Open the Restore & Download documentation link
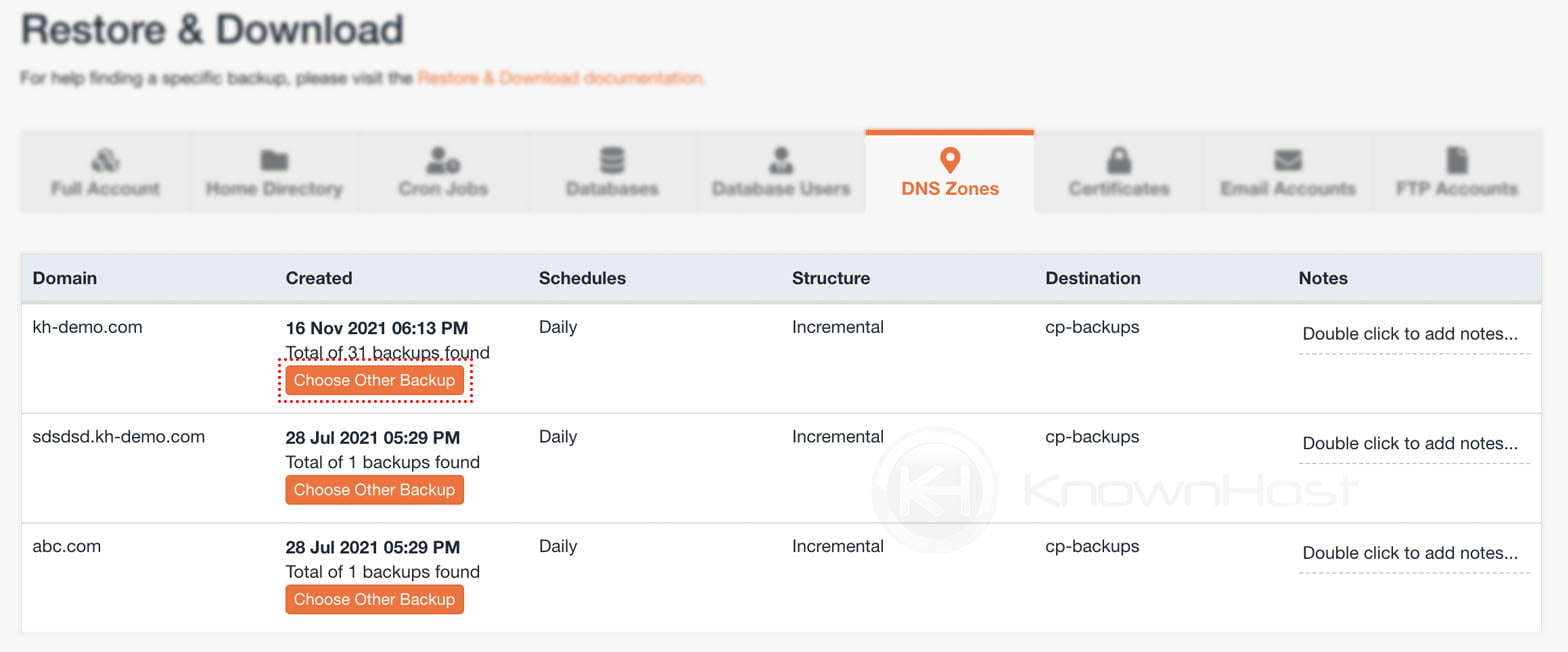 click(561, 77)
